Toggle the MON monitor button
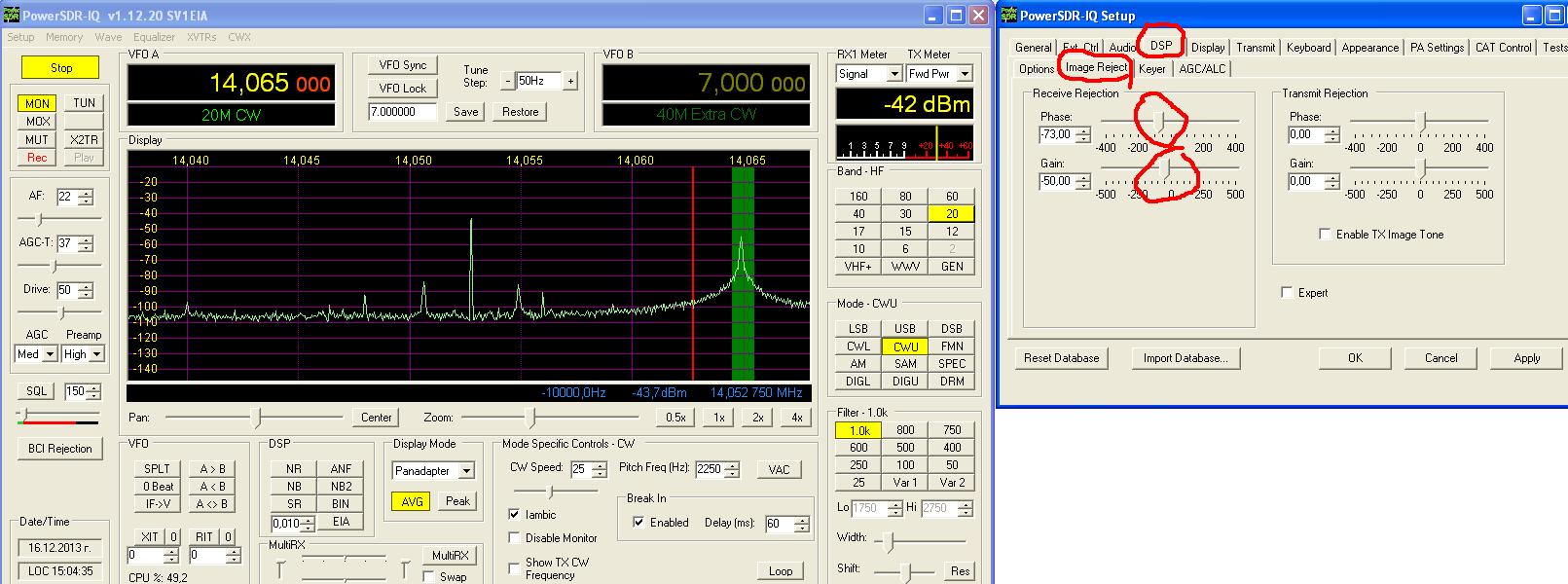Viewport: 1568px width, 584px height. tap(37, 103)
